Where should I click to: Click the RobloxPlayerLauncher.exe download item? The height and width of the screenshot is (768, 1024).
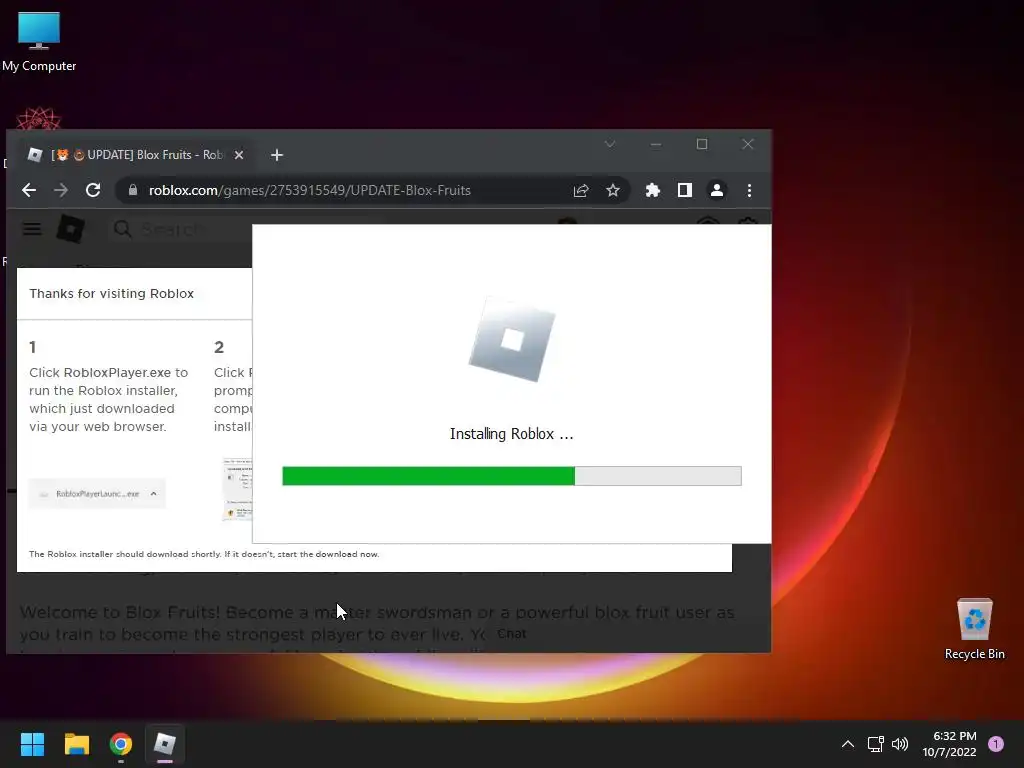pos(97,494)
